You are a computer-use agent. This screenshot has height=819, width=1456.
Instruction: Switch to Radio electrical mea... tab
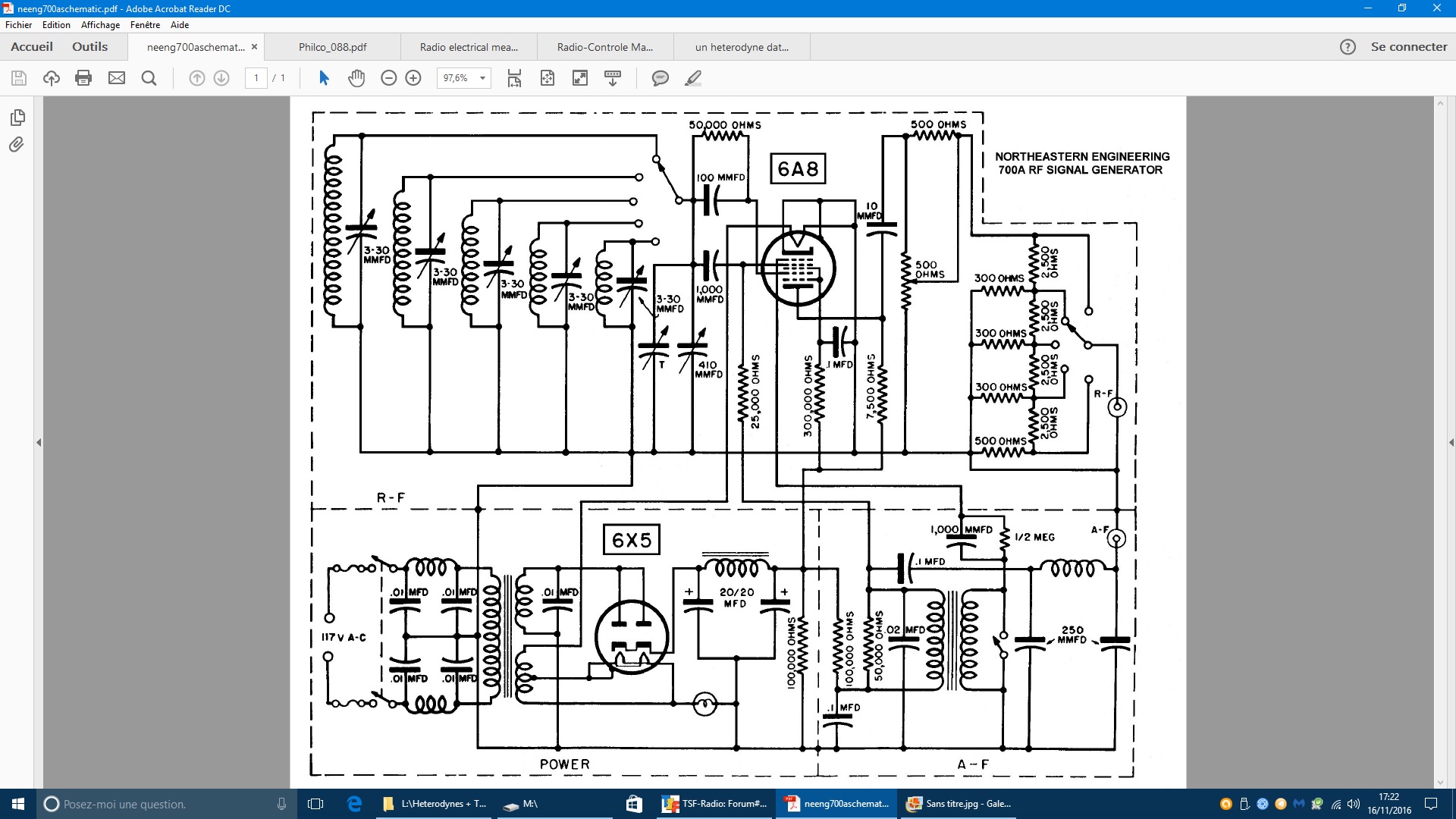469,47
